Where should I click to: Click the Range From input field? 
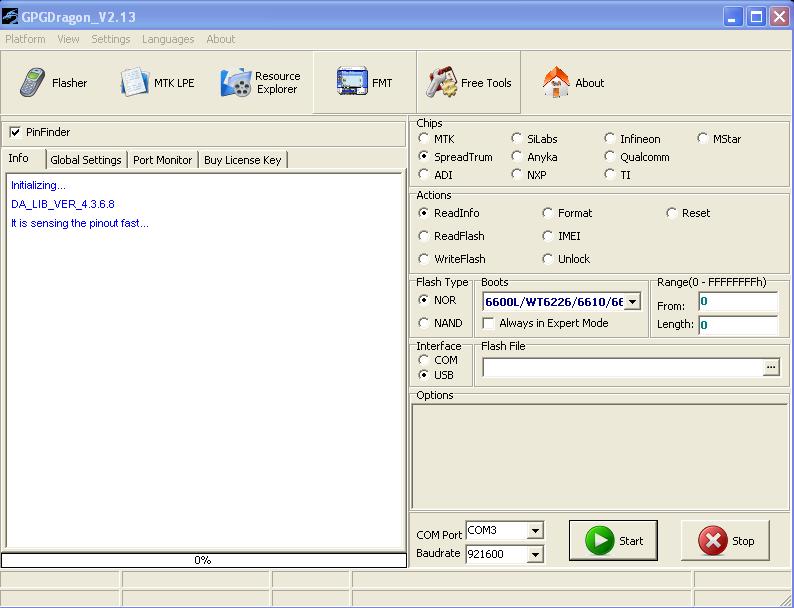737,302
